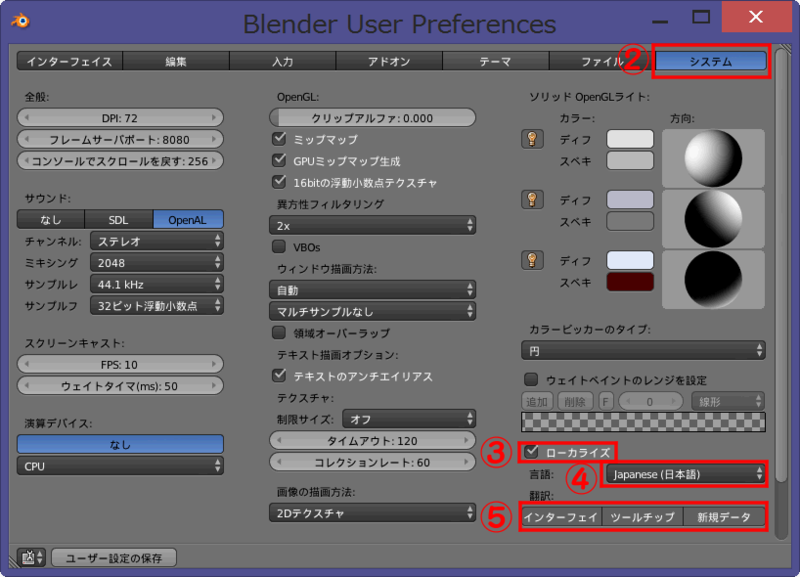Click the third light ディフ color swatch
This screenshot has height=577, width=800.
coord(630,260)
